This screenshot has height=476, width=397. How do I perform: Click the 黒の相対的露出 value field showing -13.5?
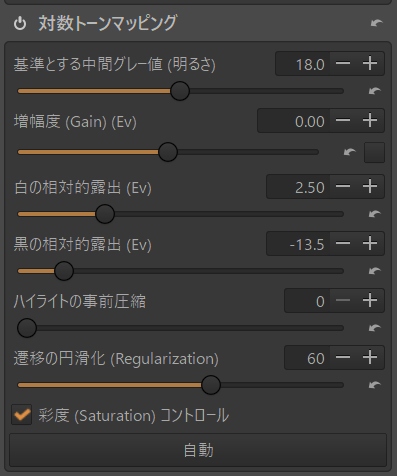click(298, 244)
